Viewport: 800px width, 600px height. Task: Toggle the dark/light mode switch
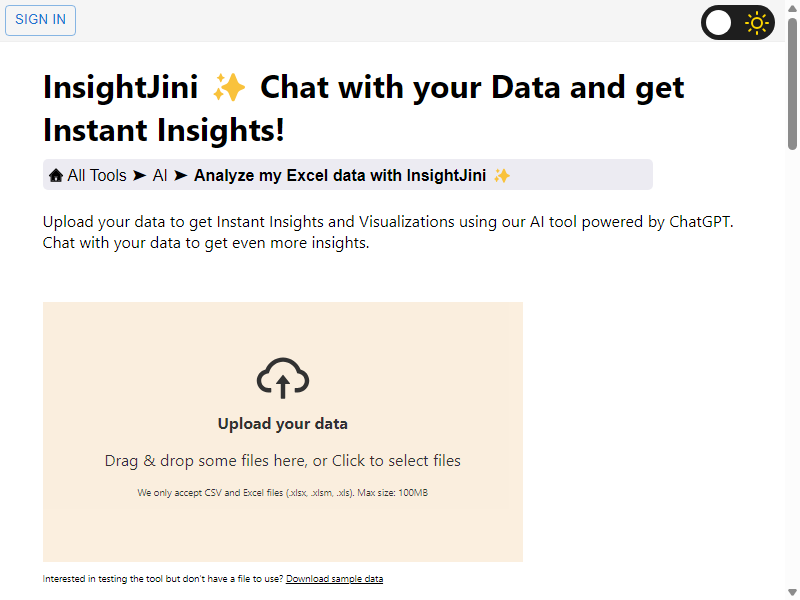[x=738, y=22]
